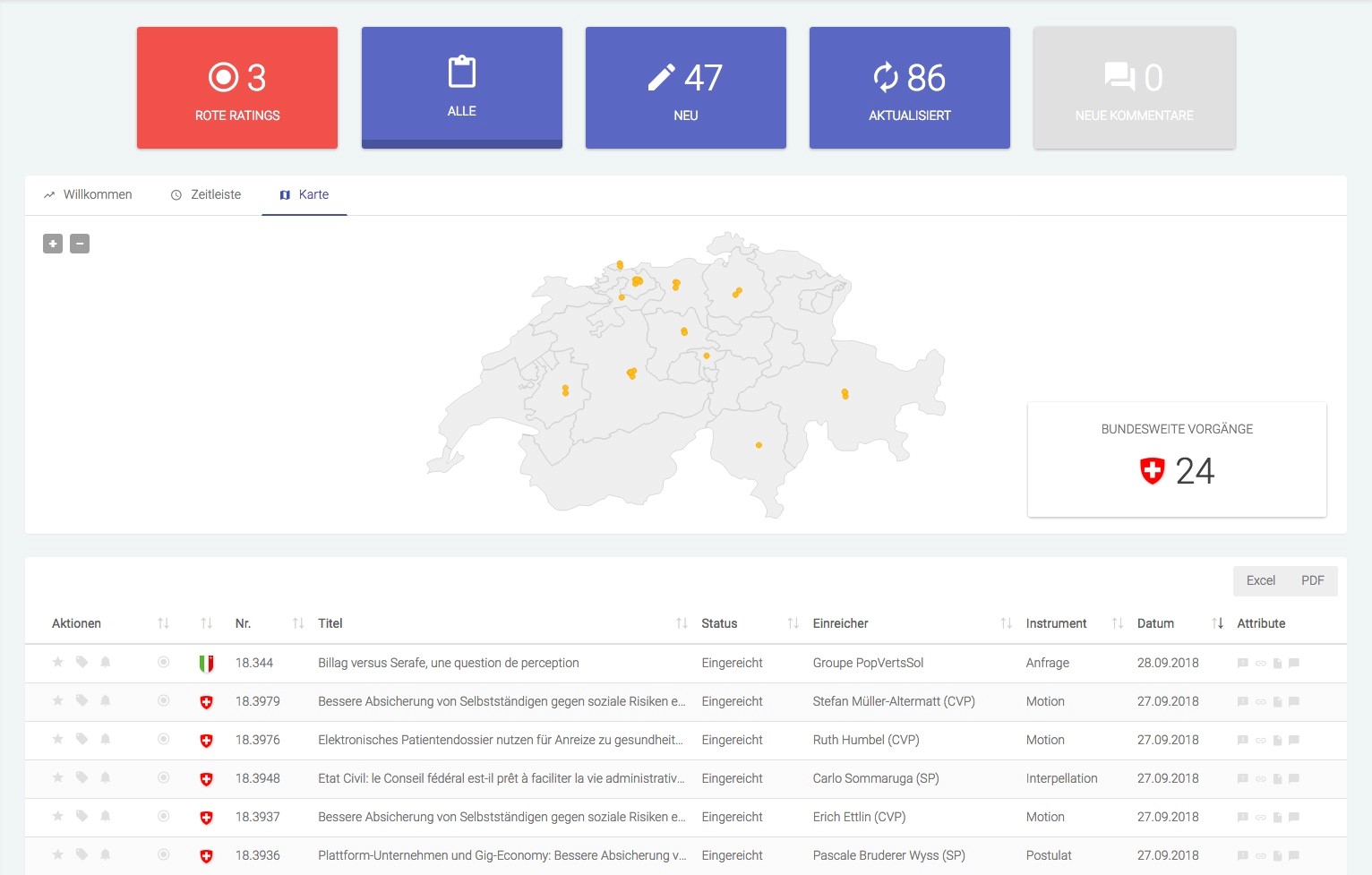Click the map dot in the Ticino region
This screenshot has width=1372, height=875.
[x=759, y=445]
